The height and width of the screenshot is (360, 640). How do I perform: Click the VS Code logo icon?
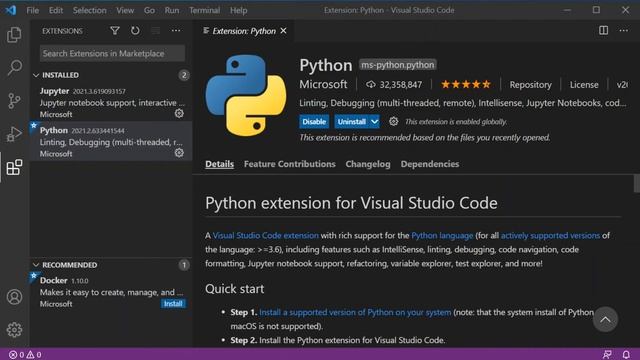[11, 10]
